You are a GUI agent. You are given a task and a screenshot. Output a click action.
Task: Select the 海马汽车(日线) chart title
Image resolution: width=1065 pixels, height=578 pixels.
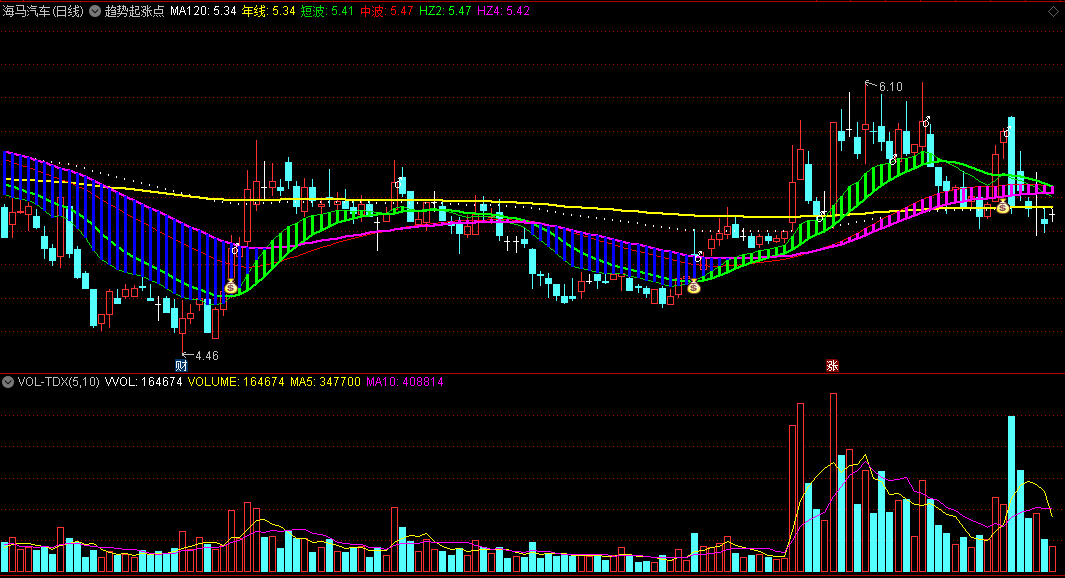tap(43, 11)
